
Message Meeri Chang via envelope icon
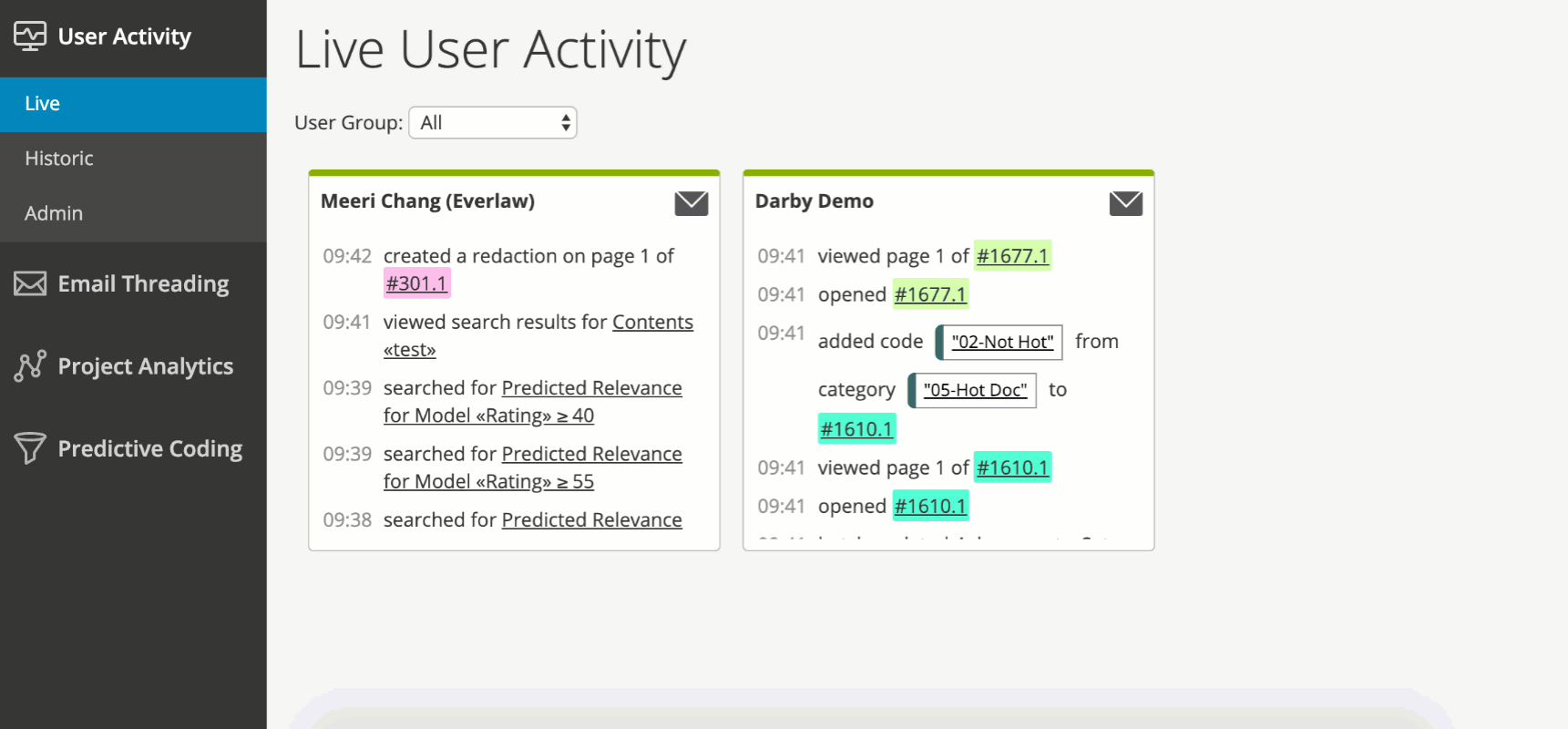pyautogui.click(x=692, y=203)
